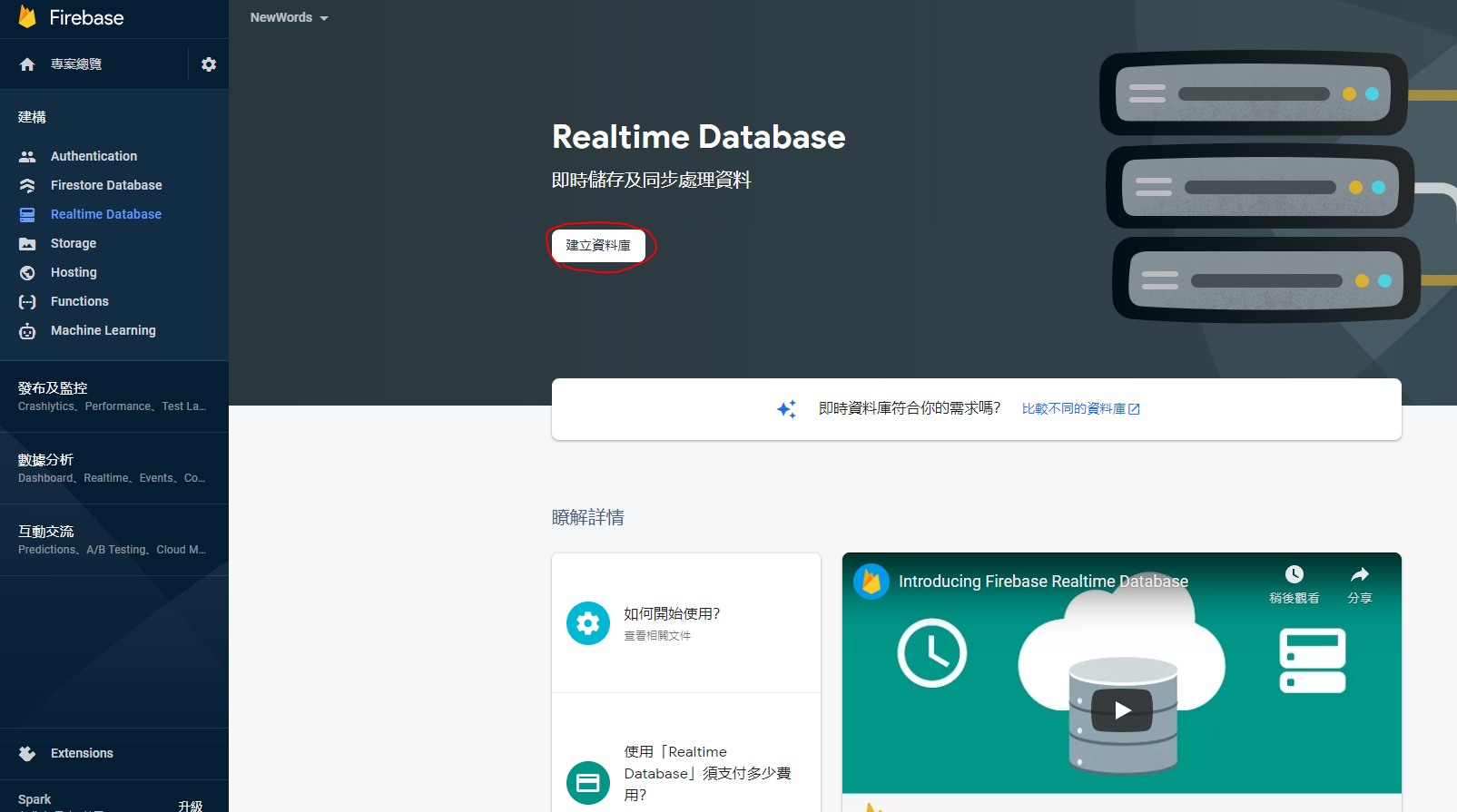
Task: Click the 瞭解詳情 heading
Action: 588,517
